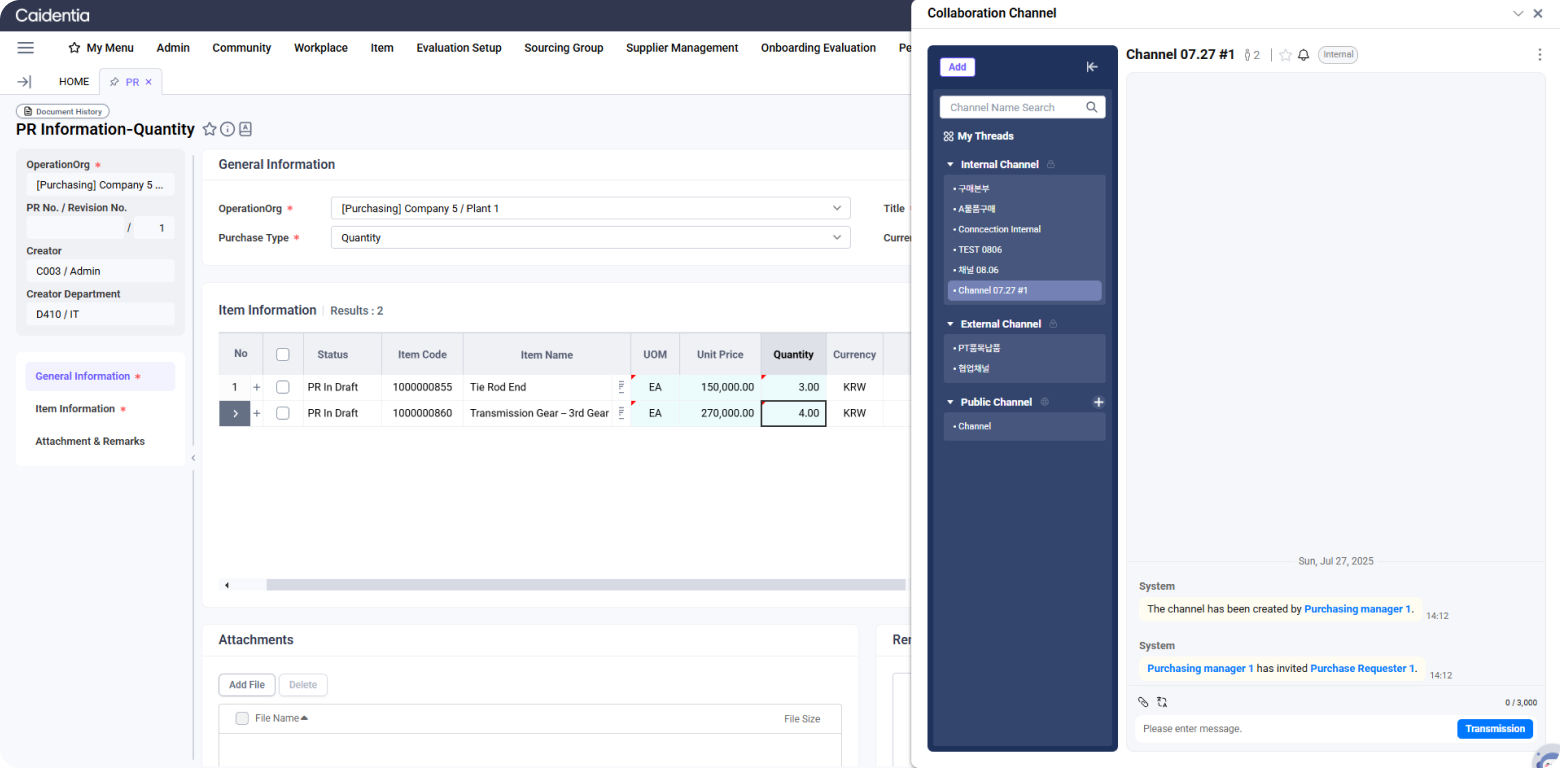Click the info icon beside page title
Viewport: 1560px width, 768px height.
[x=227, y=129]
